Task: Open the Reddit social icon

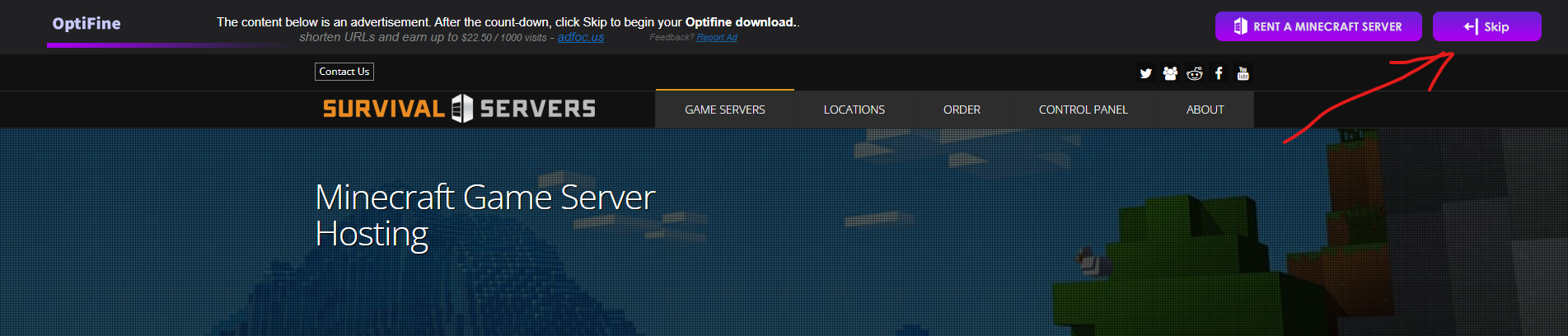Action: (1195, 73)
